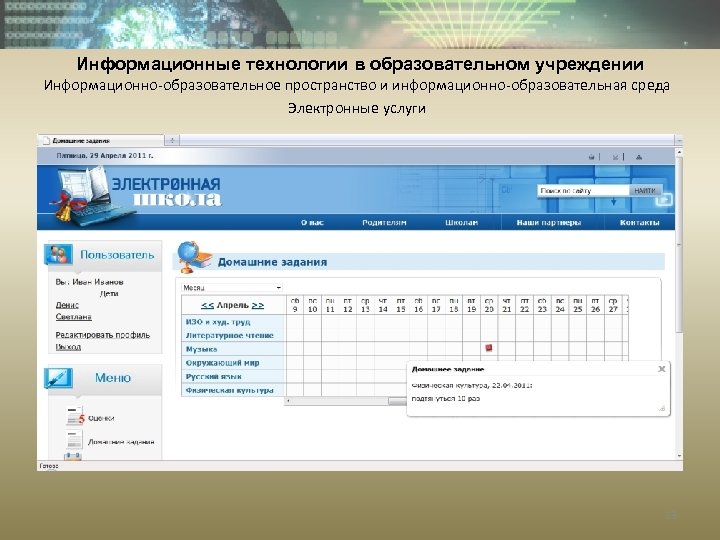720x540 pixels.
Task: Click the Музыка subject row
Action: [233, 349]
